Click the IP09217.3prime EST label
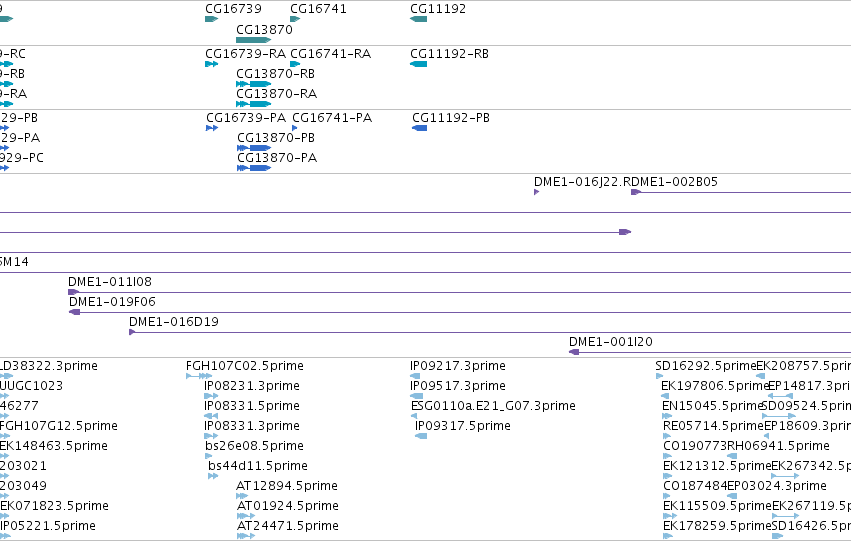 [x=458, y=366]
